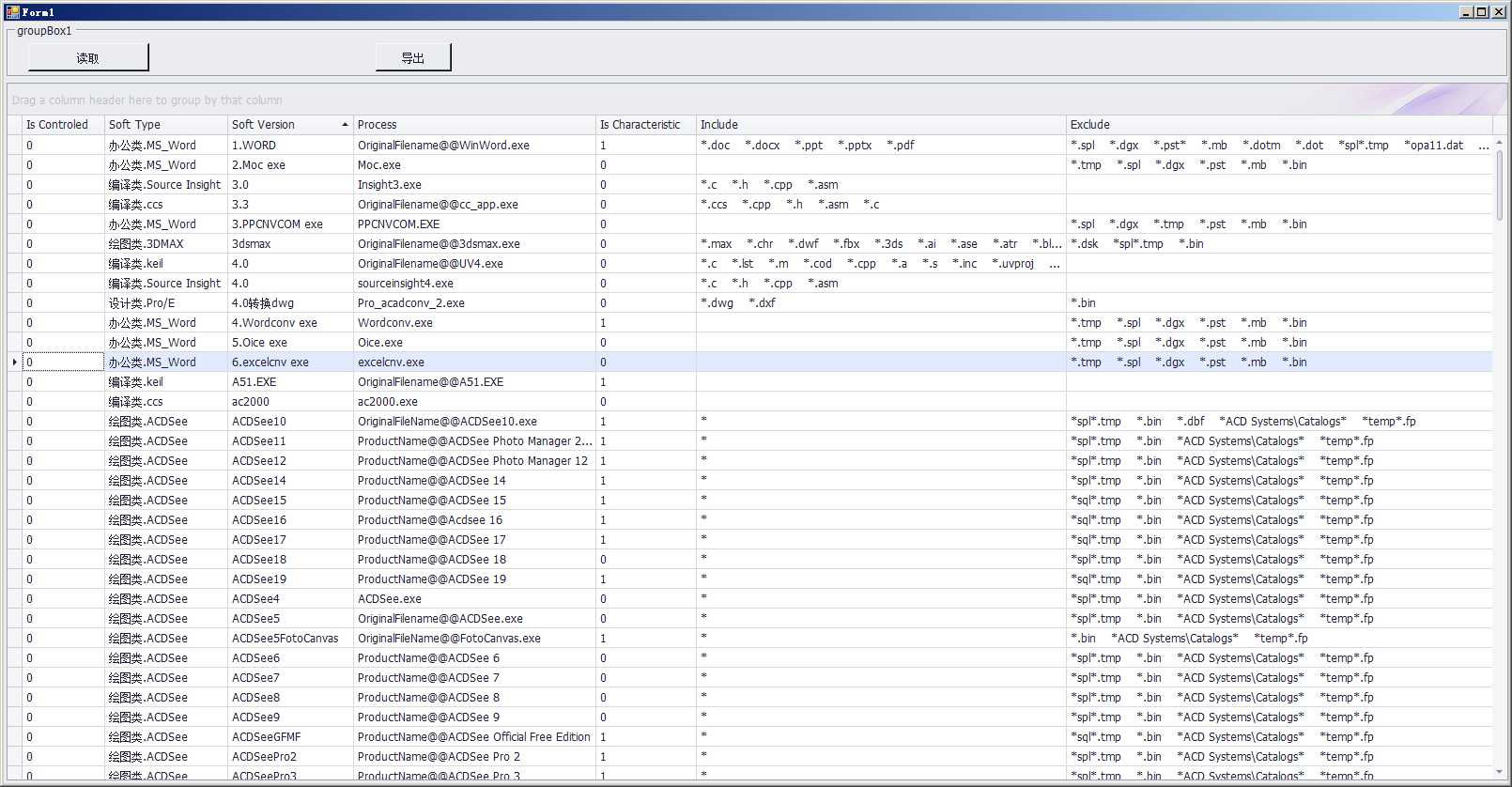Select the 1.WORD version cell

coord(290,145)
